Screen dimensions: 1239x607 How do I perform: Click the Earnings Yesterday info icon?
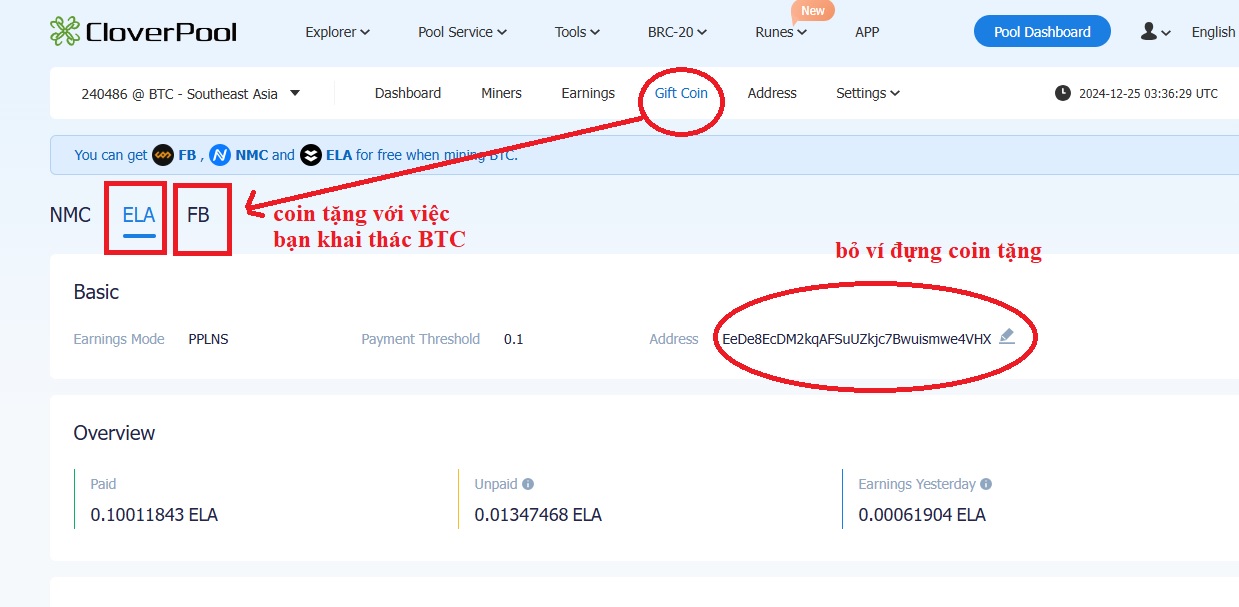(x=986, y=484)
